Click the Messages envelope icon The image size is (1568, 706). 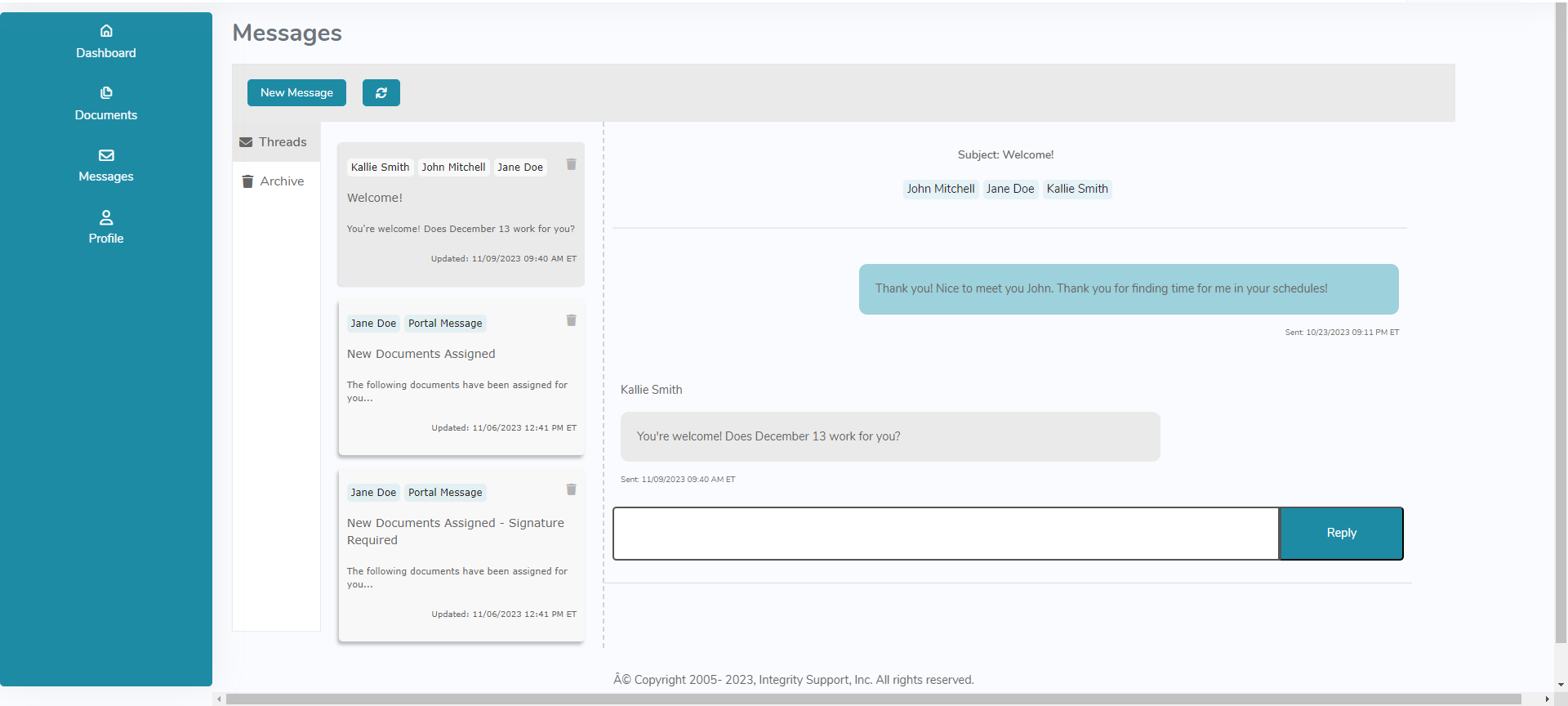point(106,155)
